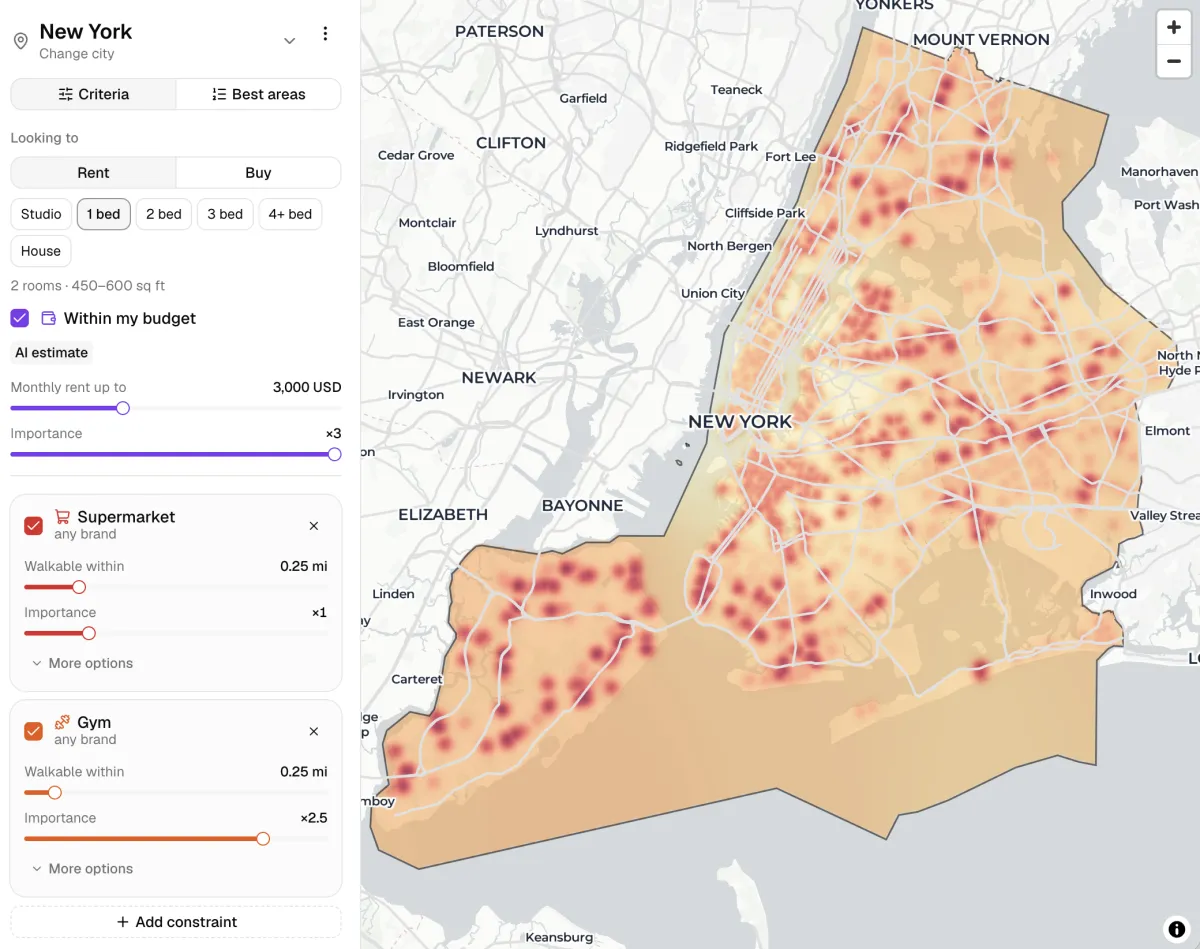Remove the Supermarket constraint with the X

314,526
